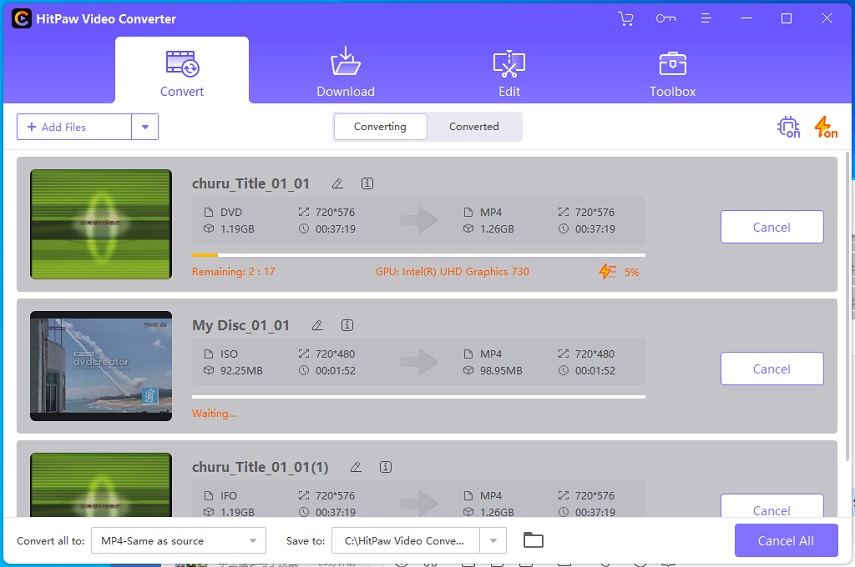Click the file name churu_Title_01_01(1)
This screenshot has height=567, width=855.
coord(260,467)
